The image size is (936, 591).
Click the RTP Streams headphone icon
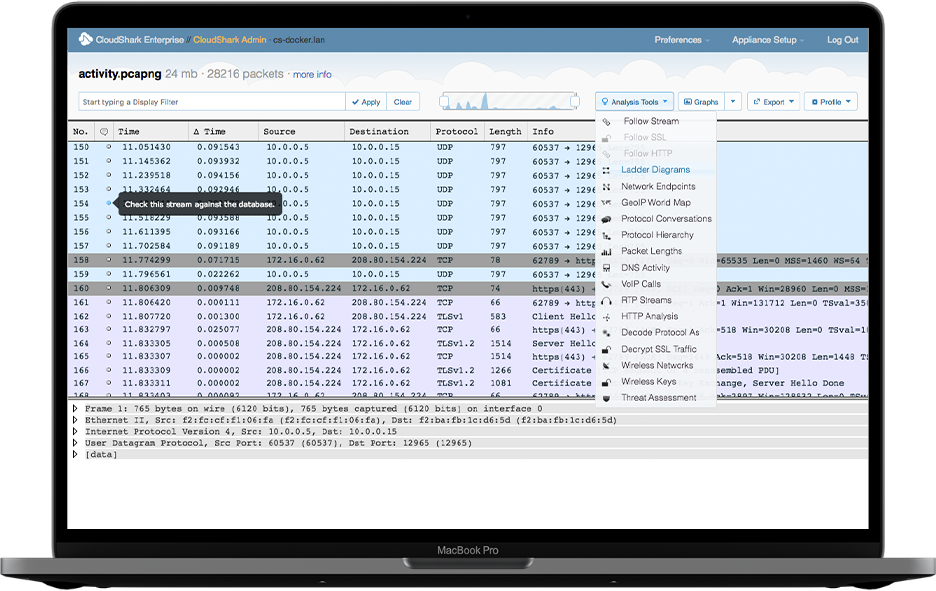coord(606,301)
